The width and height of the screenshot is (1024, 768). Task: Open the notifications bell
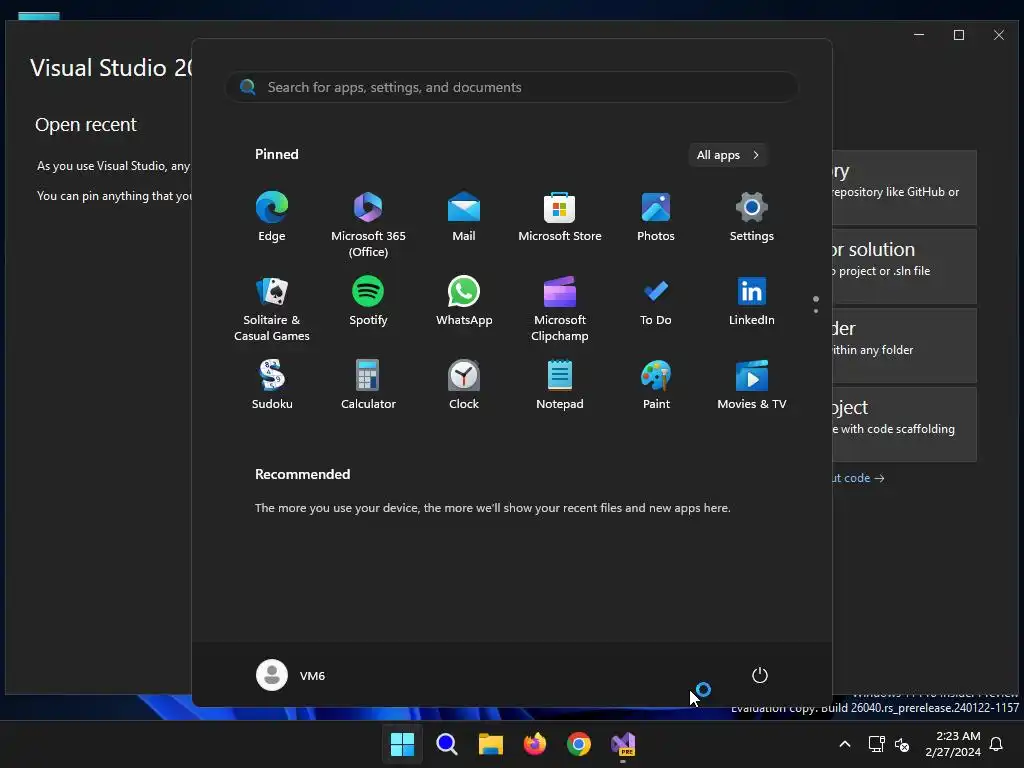coord(997,744)
